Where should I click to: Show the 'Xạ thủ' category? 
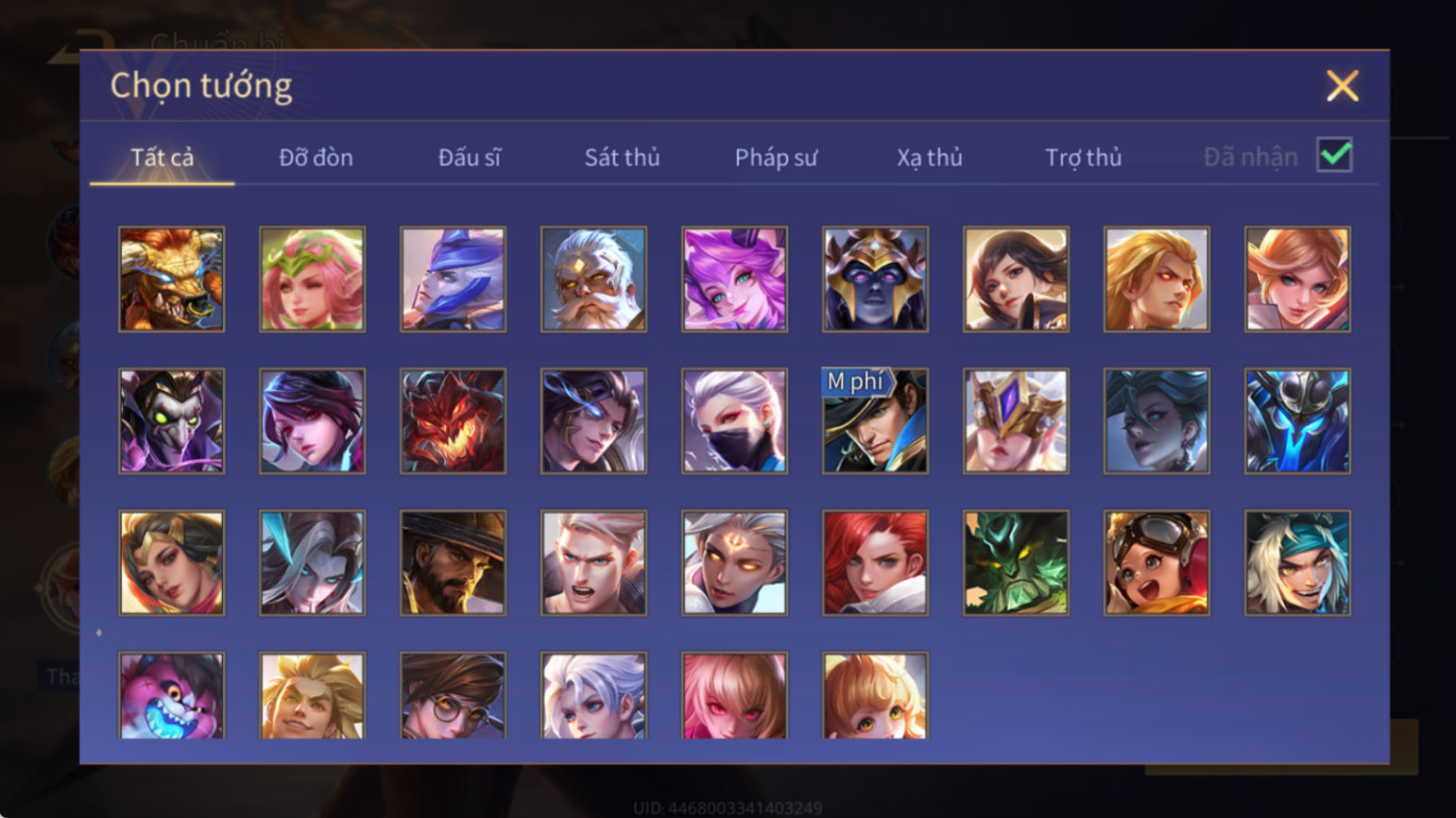[930, 158]
